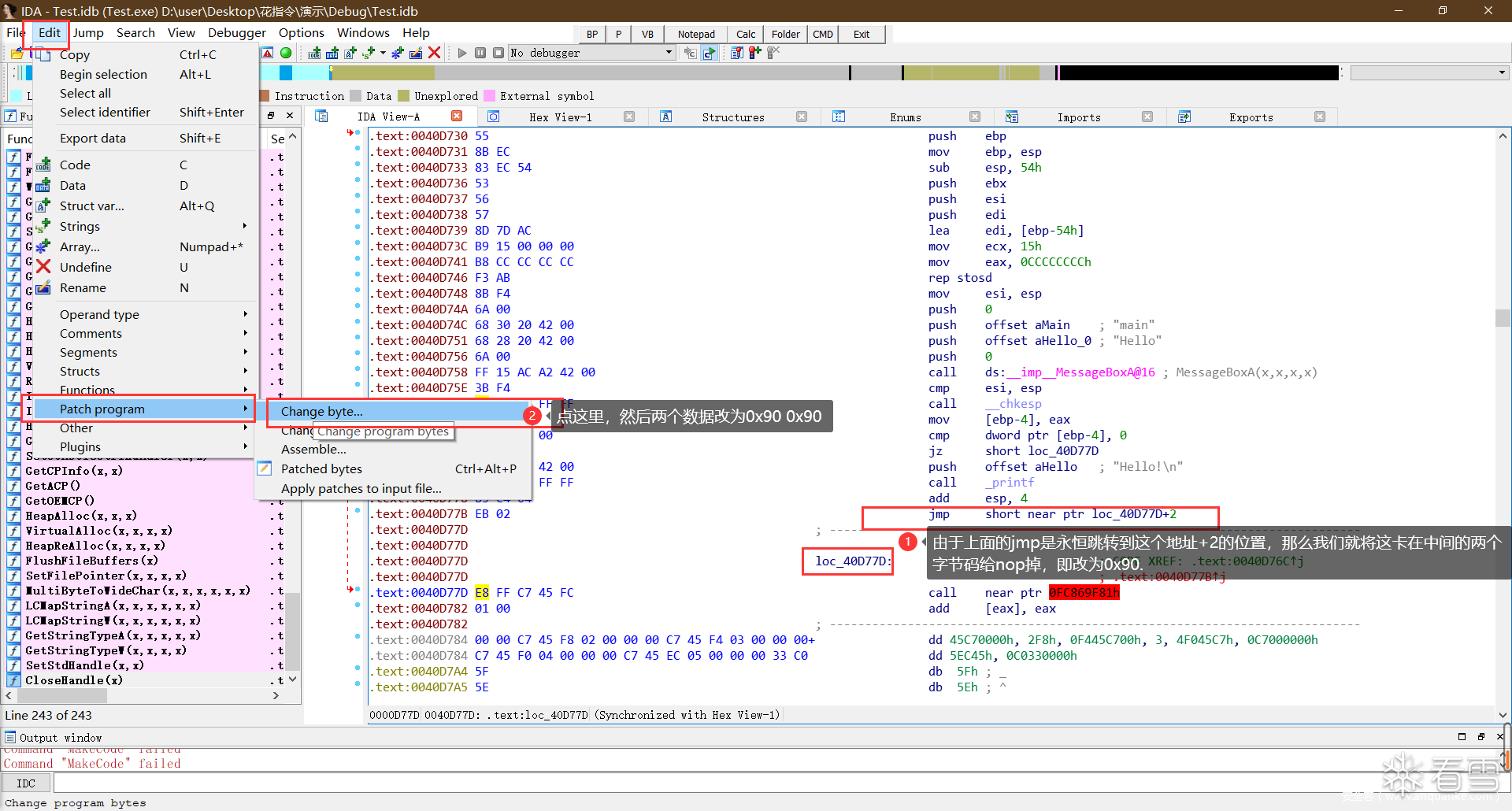Switch to the Enums tab
Image resolution: width=1512 pixels, height=811 pixels.
coord(906,117)
